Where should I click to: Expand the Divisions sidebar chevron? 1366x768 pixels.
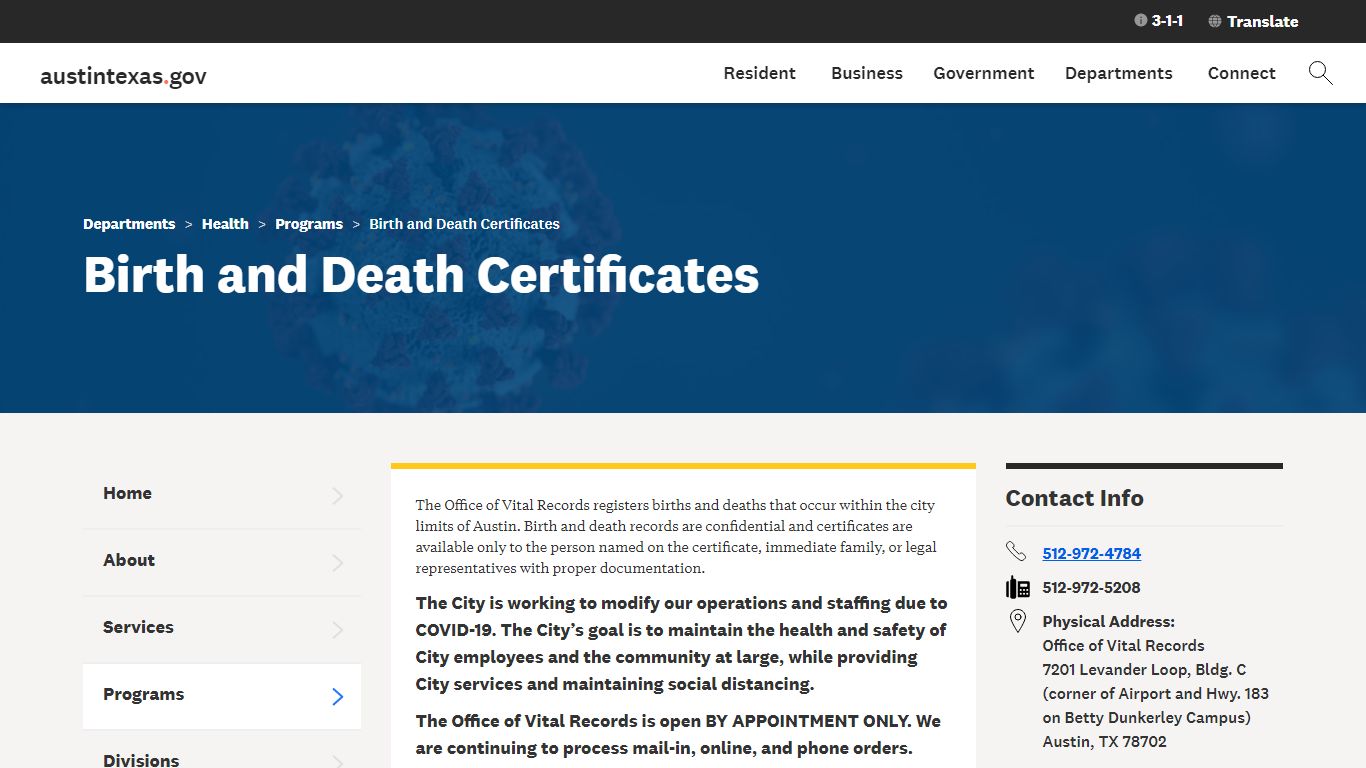click(337, 761)
